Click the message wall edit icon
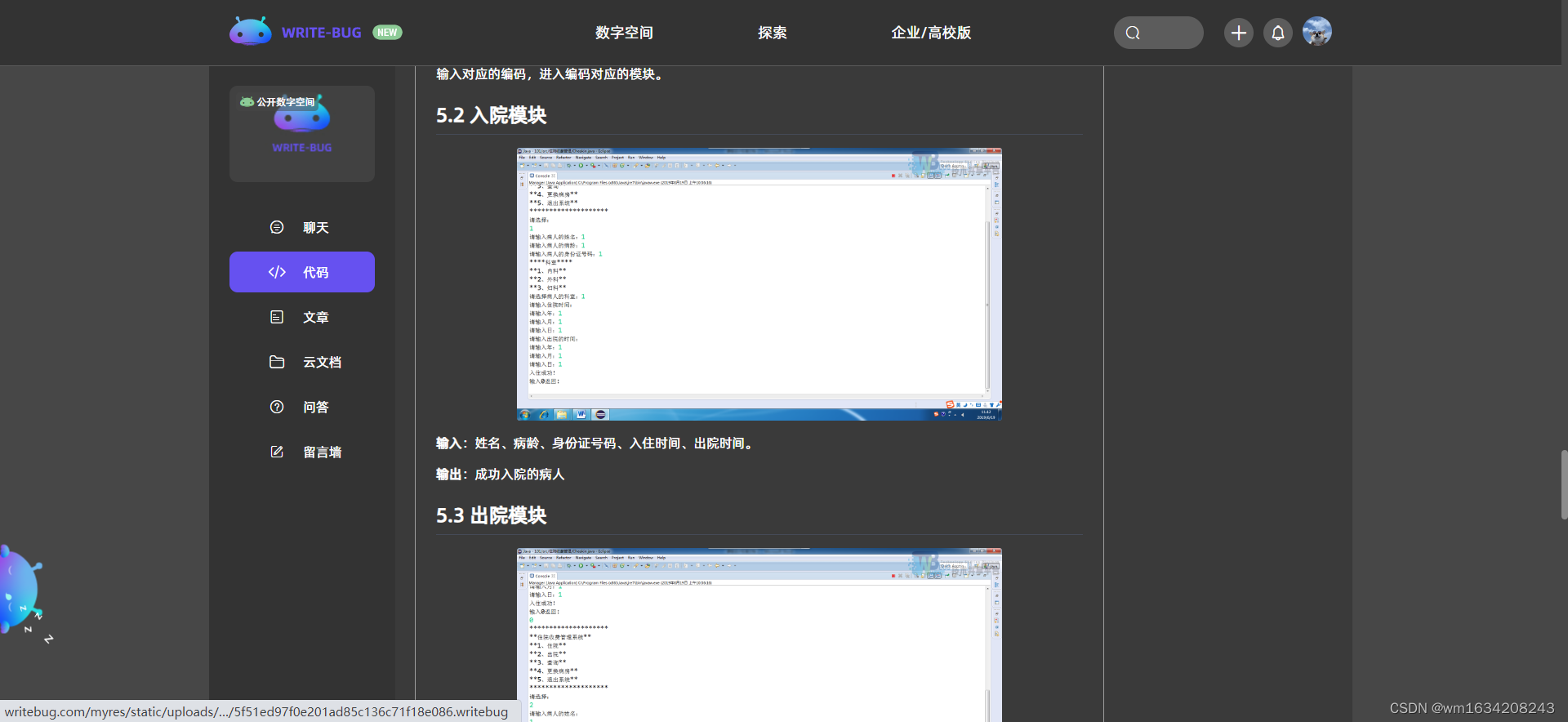Viewport: 1568px width, 722px height. click(x=277, y=452)
